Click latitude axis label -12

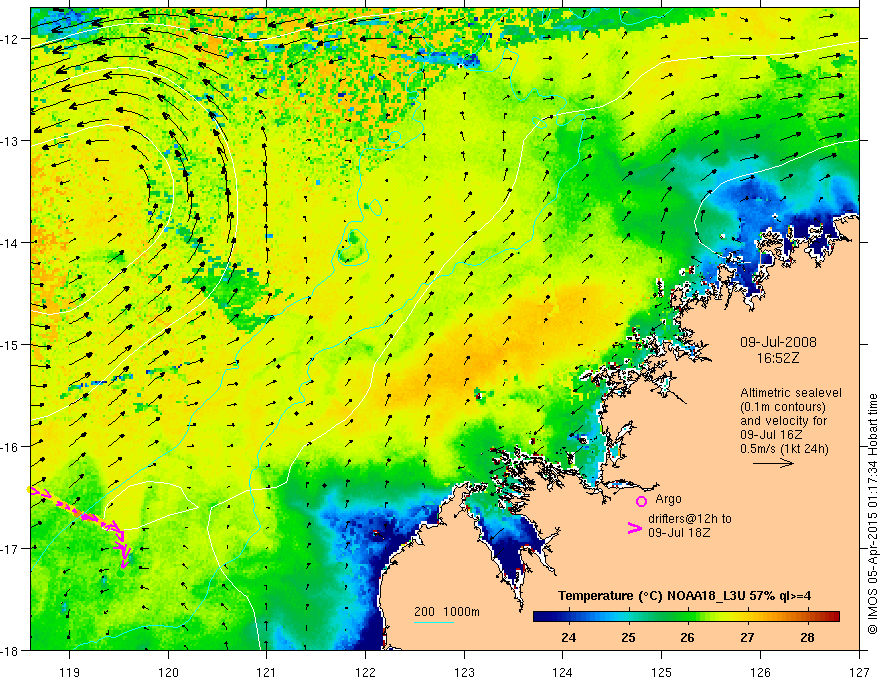tap(10, 39)
